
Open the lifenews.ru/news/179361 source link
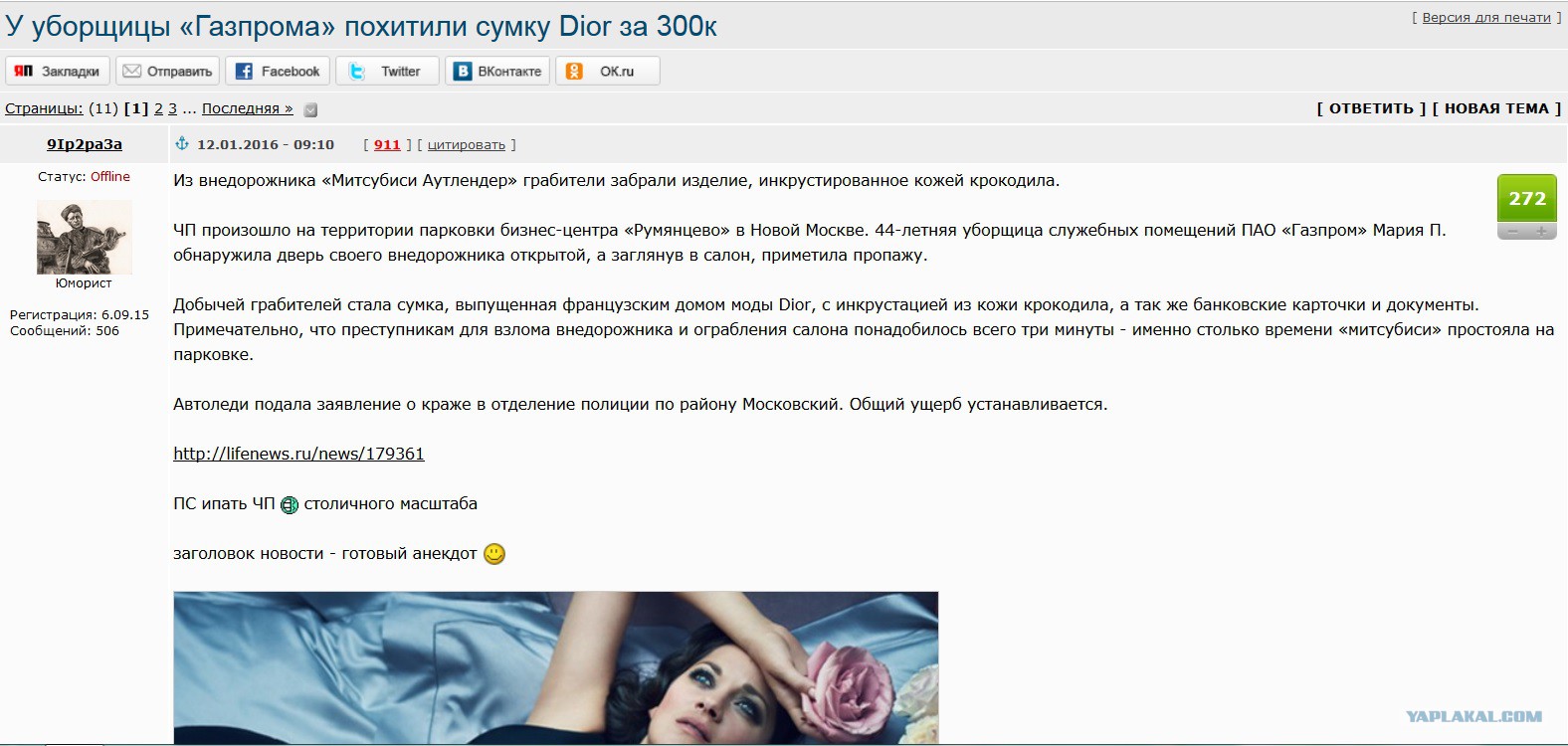(298, 454)
